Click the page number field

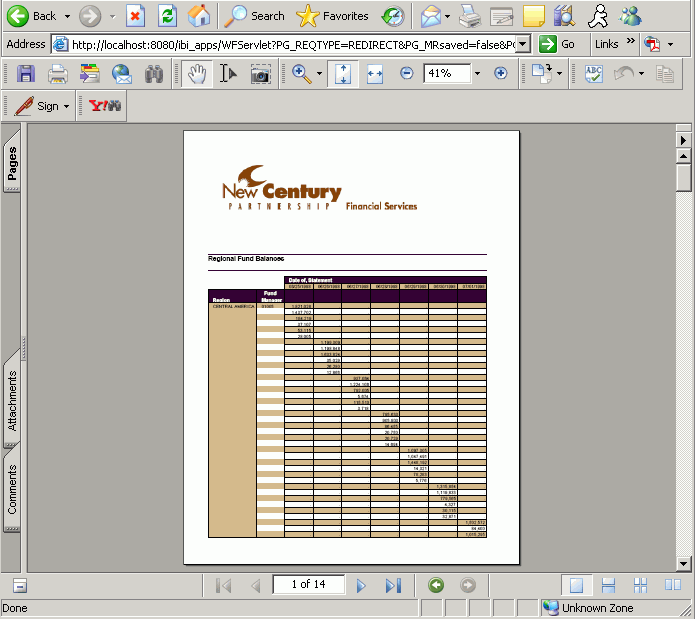coord(308,585)
